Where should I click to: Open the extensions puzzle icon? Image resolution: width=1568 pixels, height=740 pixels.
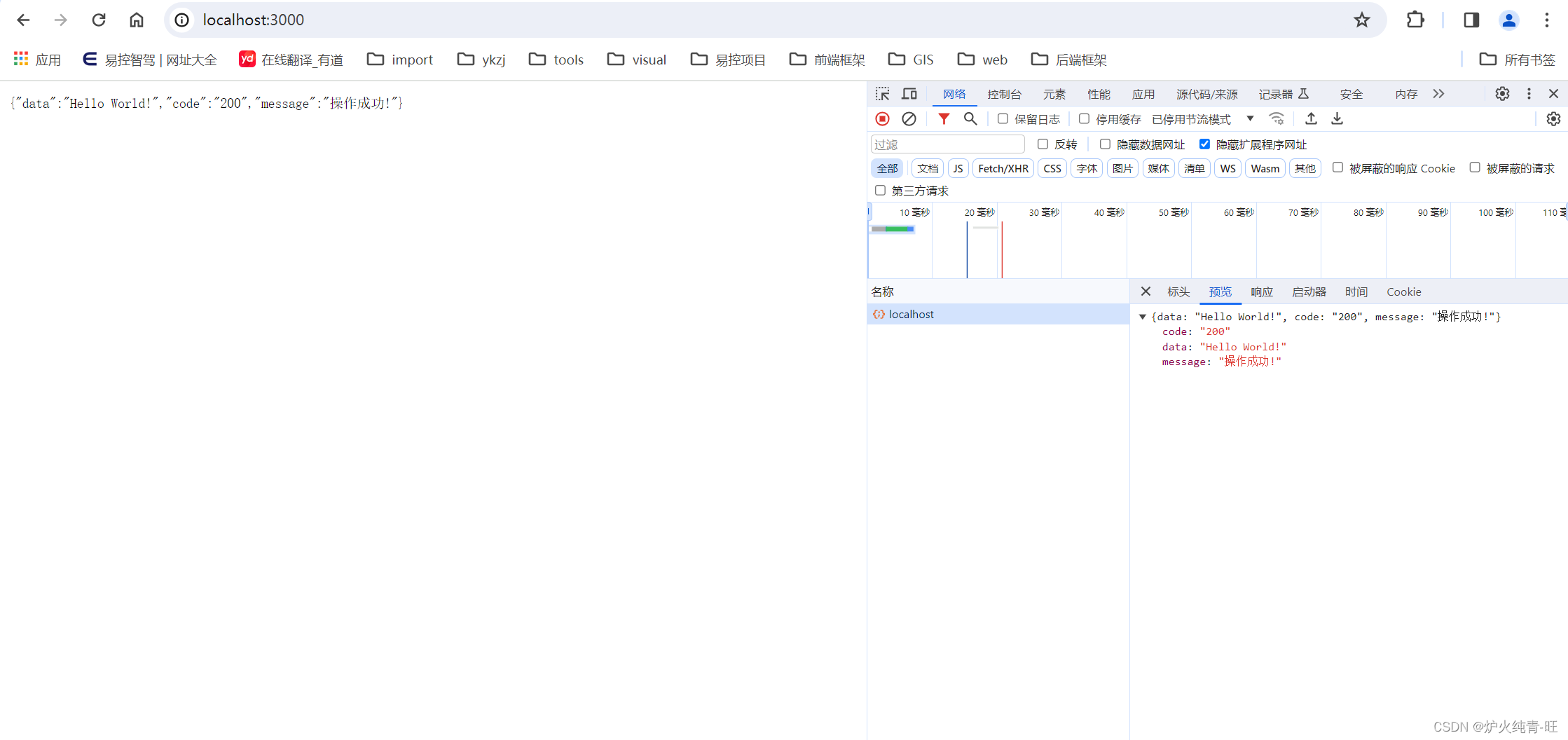pyautogui.click(x=1415, y=20)
